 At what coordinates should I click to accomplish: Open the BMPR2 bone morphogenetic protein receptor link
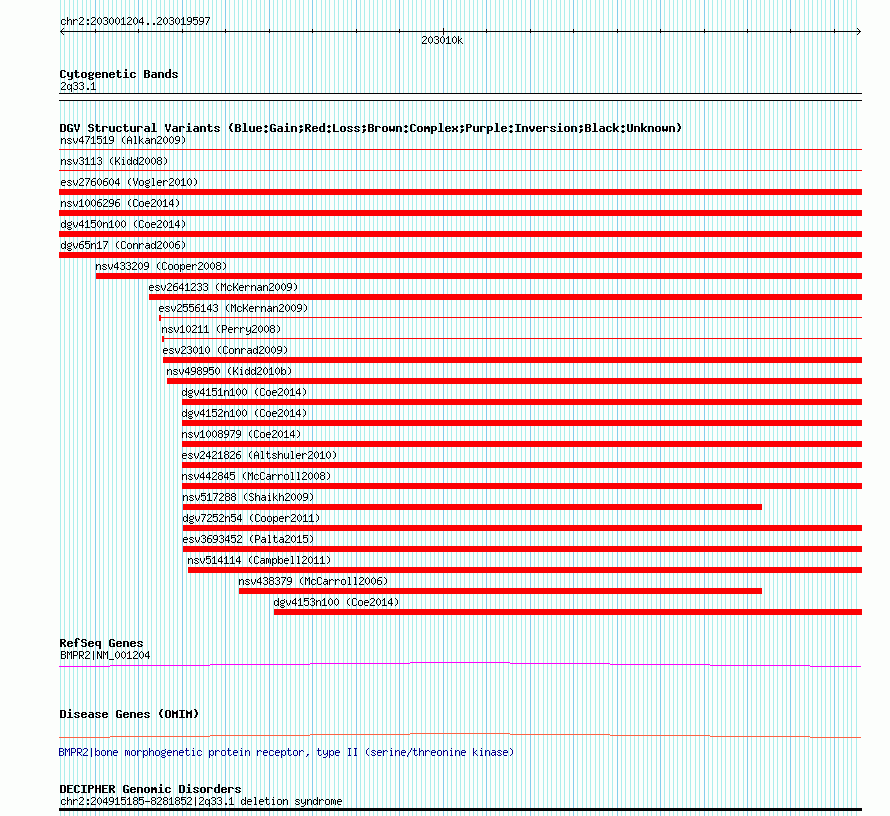286,752
